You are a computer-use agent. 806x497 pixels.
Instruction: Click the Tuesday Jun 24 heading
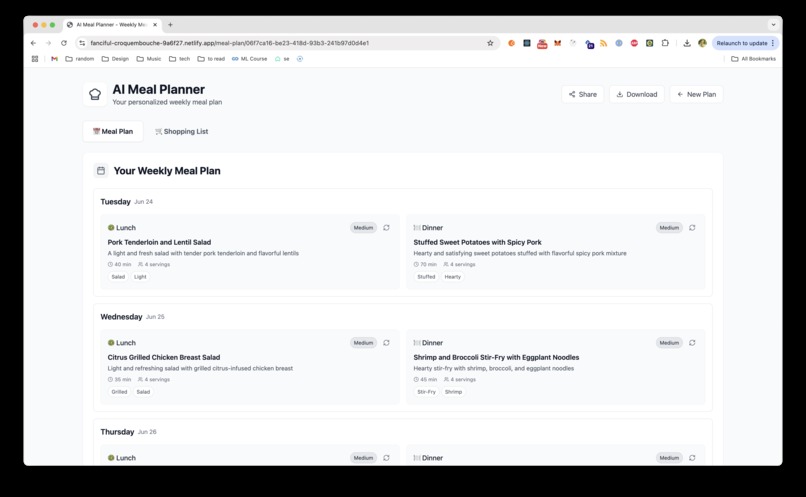[x=126, y=202]
